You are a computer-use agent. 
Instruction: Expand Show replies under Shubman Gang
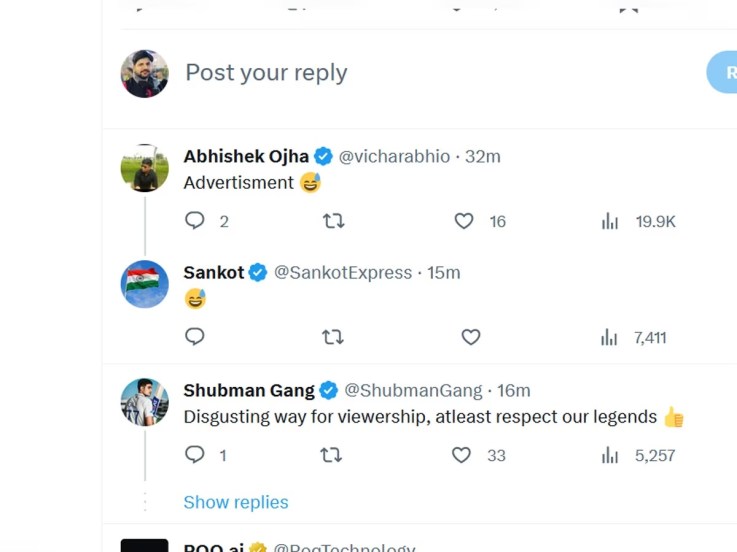(x=236, y=502)
